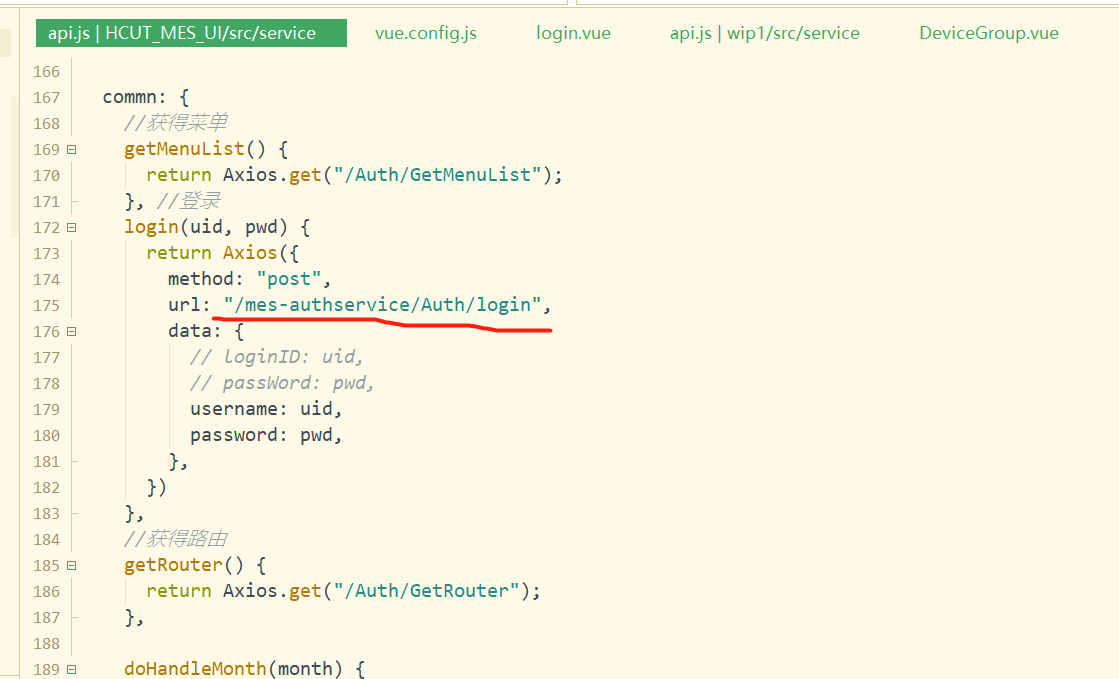Viewport: 1119px width, 679px height.
Task: Click the "post" method value
Action: point(288,279)
